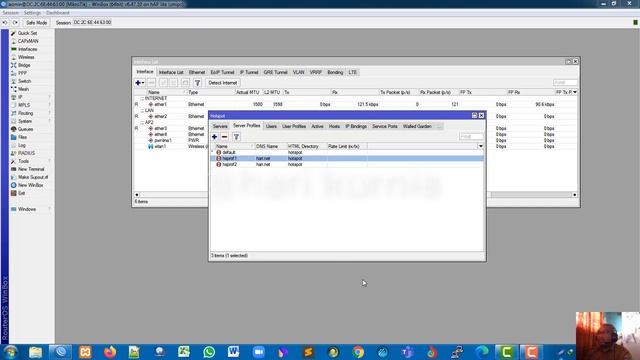
Task: Switch to Interface List tab
Action: (171, 72)
